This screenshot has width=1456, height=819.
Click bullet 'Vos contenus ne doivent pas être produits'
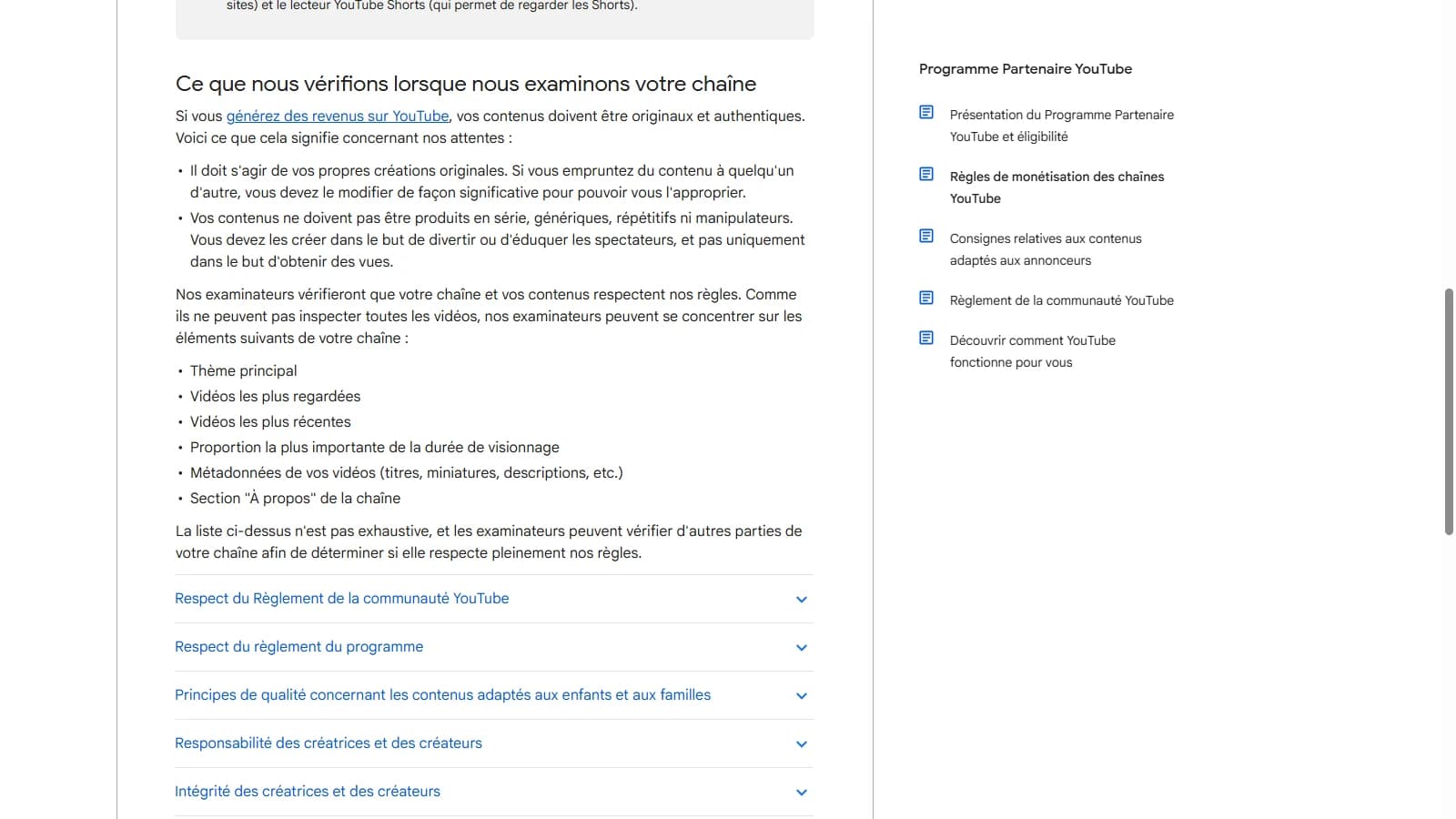coord(498,239)
